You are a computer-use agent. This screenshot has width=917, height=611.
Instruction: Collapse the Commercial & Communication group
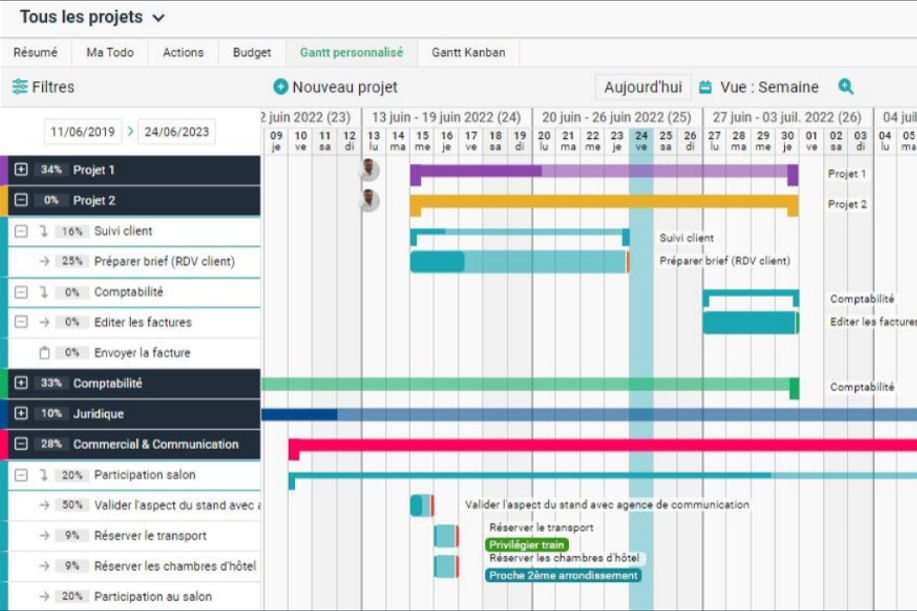point(21,444)
